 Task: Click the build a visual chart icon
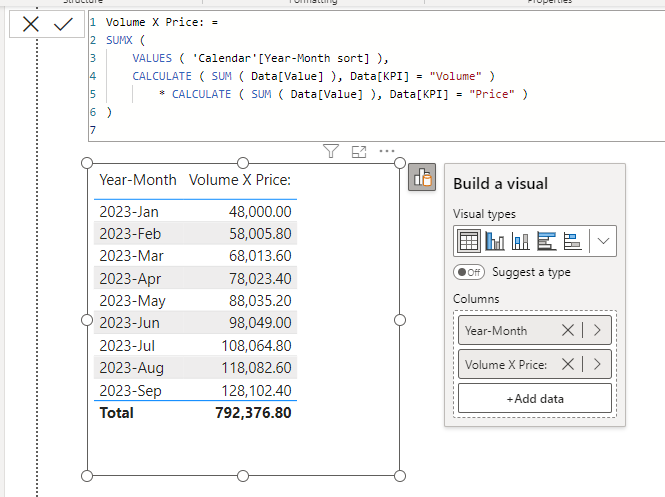pyautogui.click(x=422, y=177)
